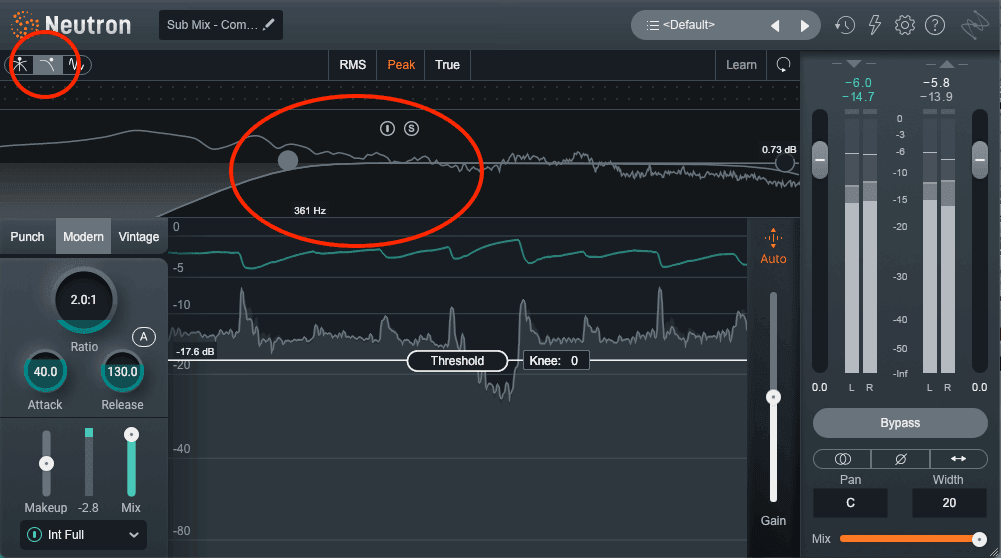This screenshot has height=558, width=1001.
Task: Click the 0.73 dB filter node
Action: (x=785, y=163)
